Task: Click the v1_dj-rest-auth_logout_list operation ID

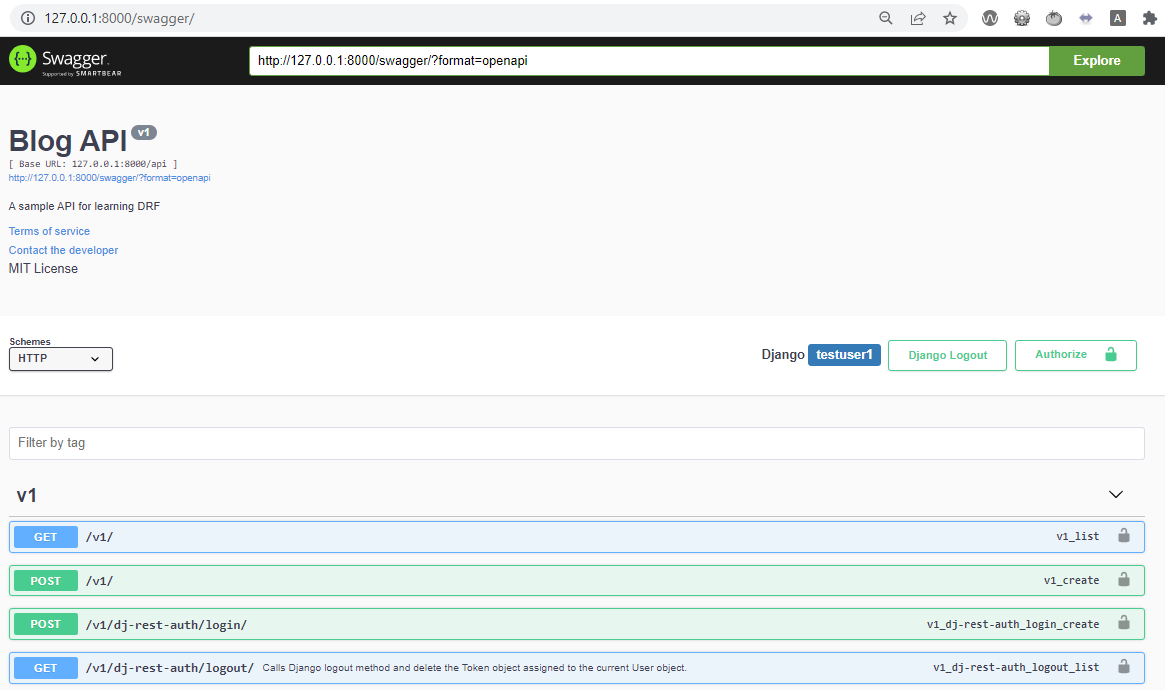Action: pyautogui.click(x=1016, y=667)
